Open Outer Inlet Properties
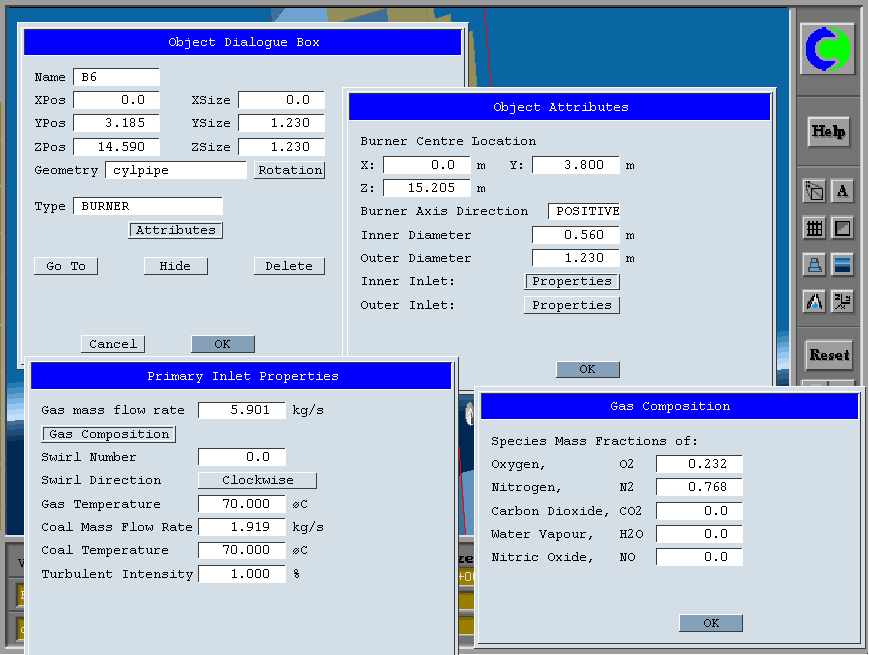The image size is (869, 655). pyautogui.click(x=571, y=306)
